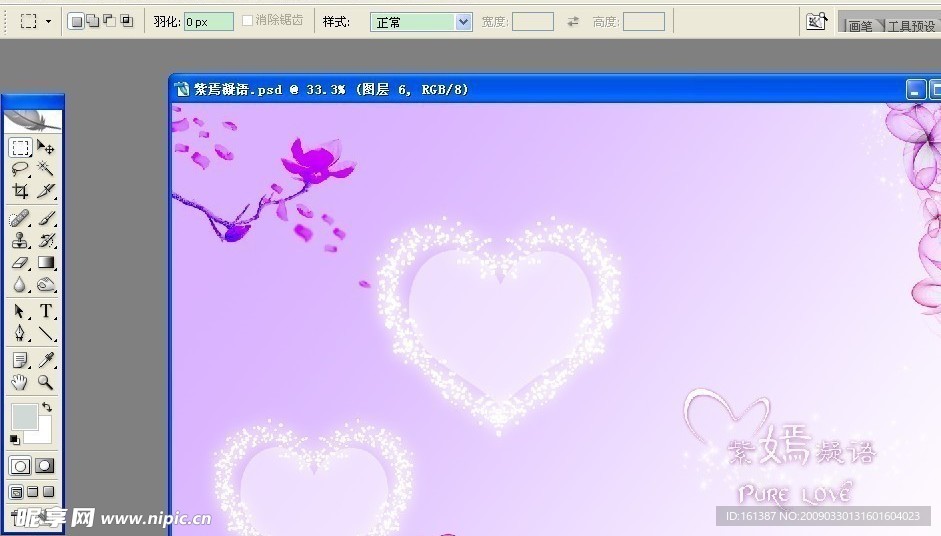Image resolution: width=941 pixels, height=536 pixels.
Task: Select the Magic Wand tool
Action: (46, 169)
